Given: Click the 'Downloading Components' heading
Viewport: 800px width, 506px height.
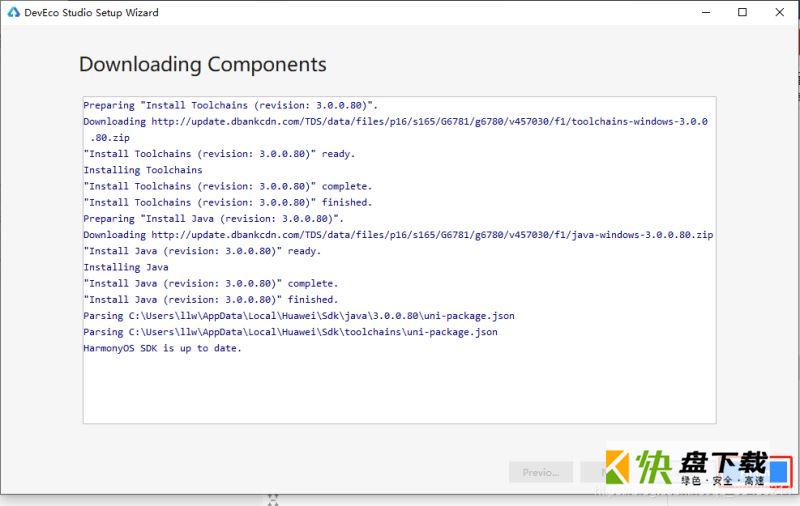Looking at the screenshot, I should tap(203, 64).
